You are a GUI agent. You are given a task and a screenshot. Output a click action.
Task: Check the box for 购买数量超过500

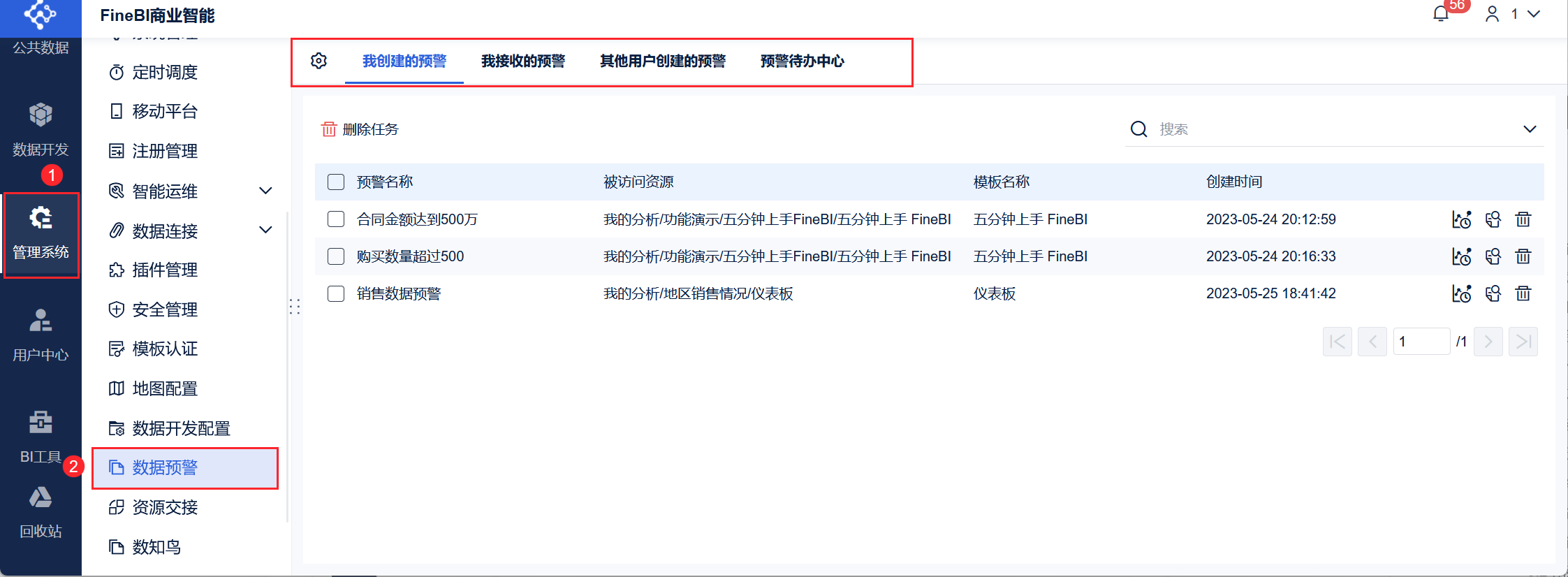click(336, 256)
